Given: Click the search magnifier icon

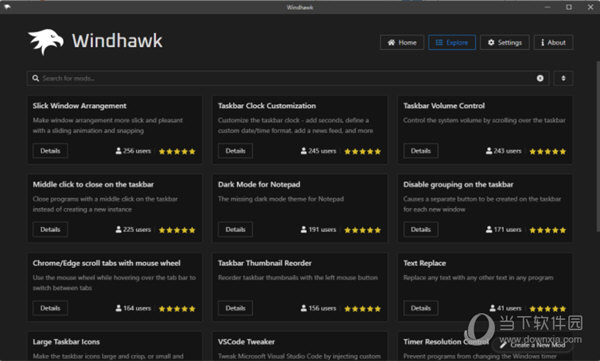Looking at the screenshot, I should 36,78.
